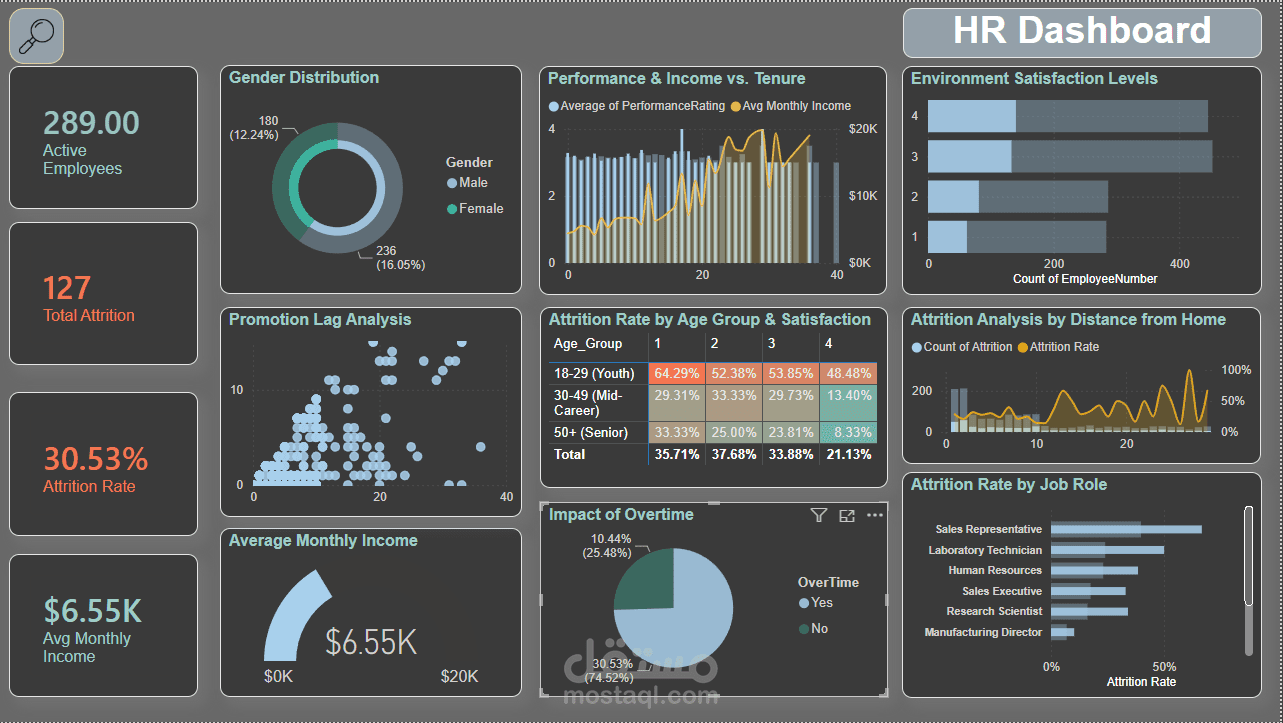Click the filter icon on Impact of Overtime
Image resolution: width=1283 pixels, height=723 pixels.
pyautogui.click(x=819, y=515)
